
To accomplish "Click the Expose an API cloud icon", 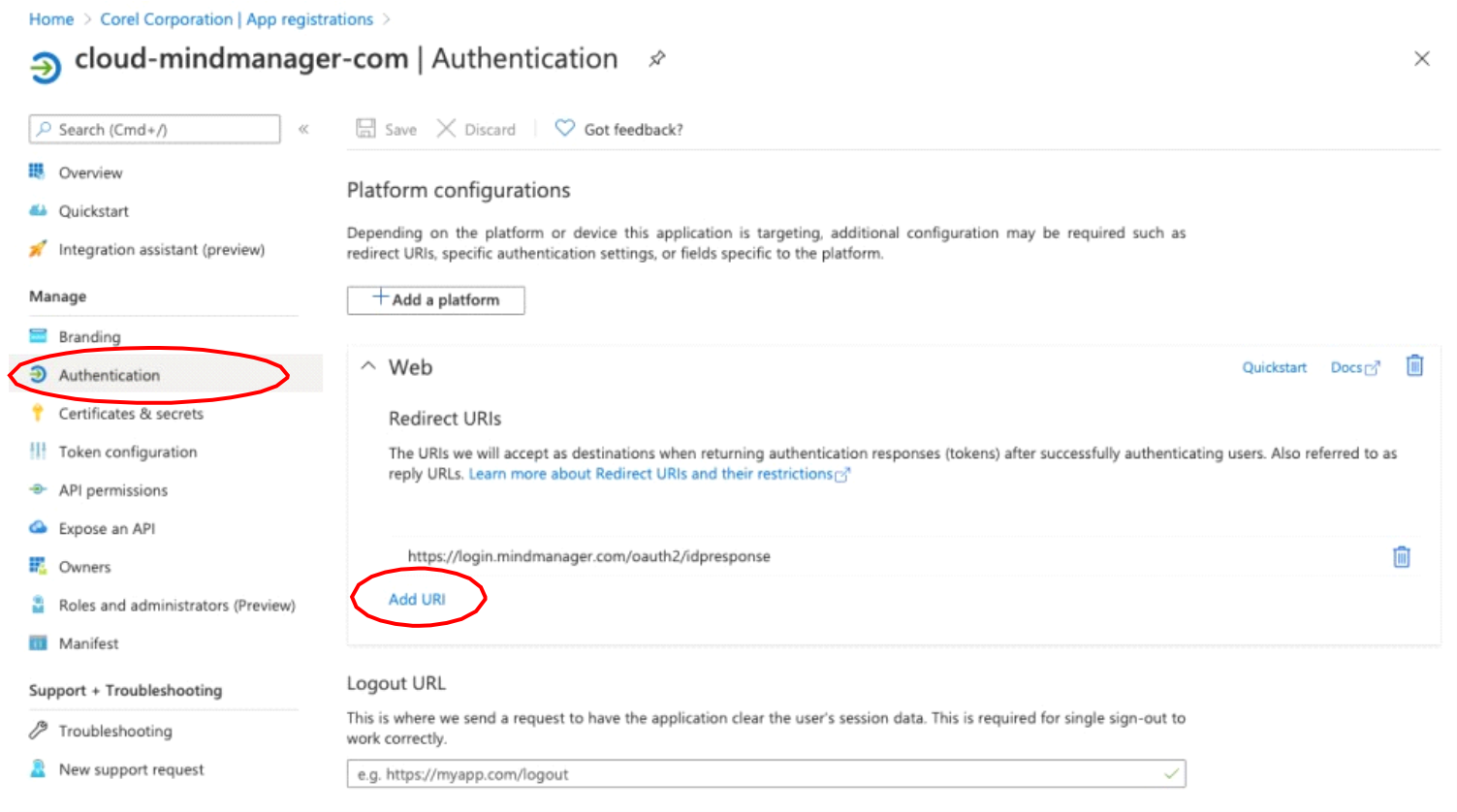I will coord(38,528).
